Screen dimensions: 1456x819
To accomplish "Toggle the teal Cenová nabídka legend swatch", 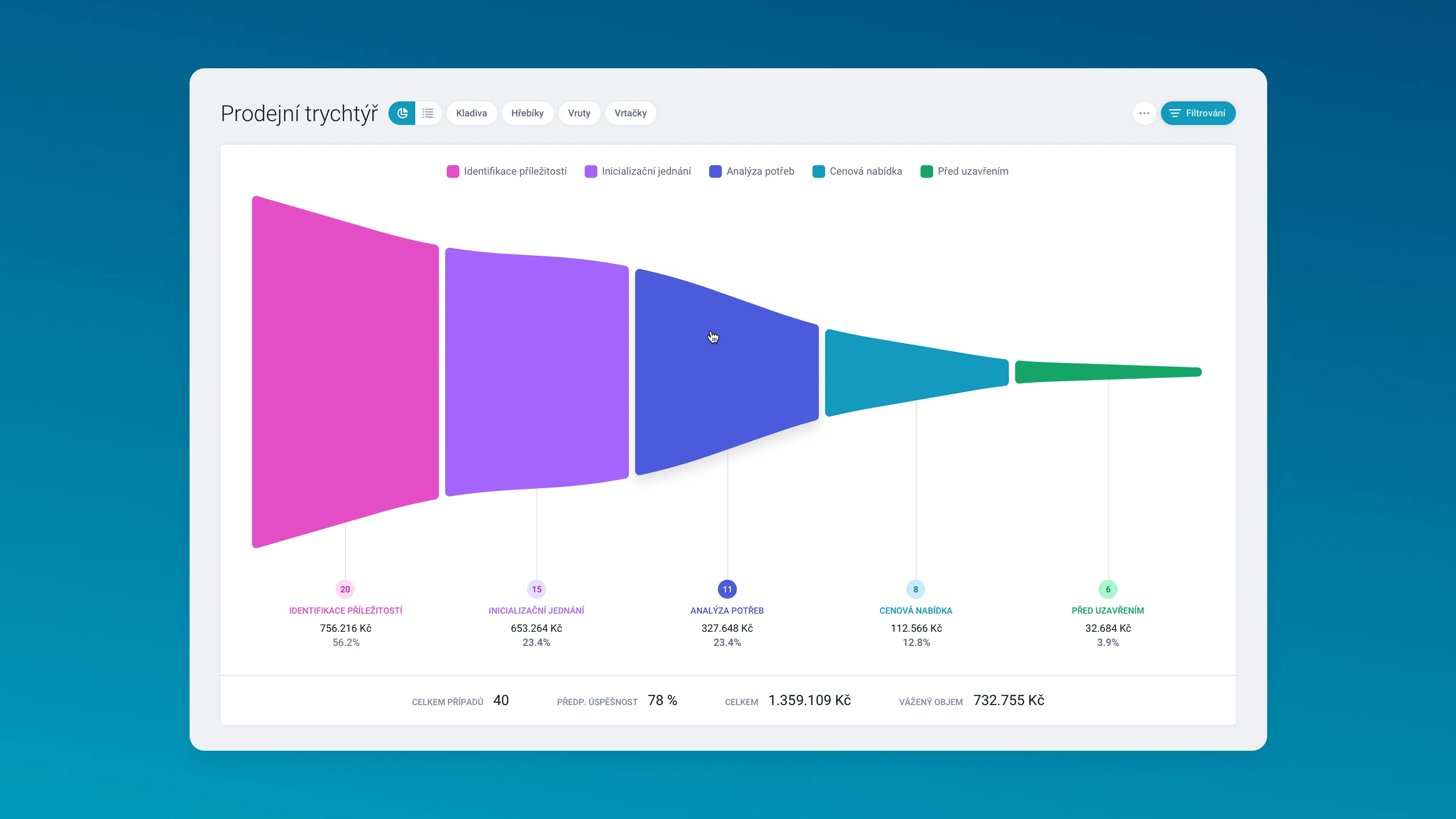I will point(819,171).
